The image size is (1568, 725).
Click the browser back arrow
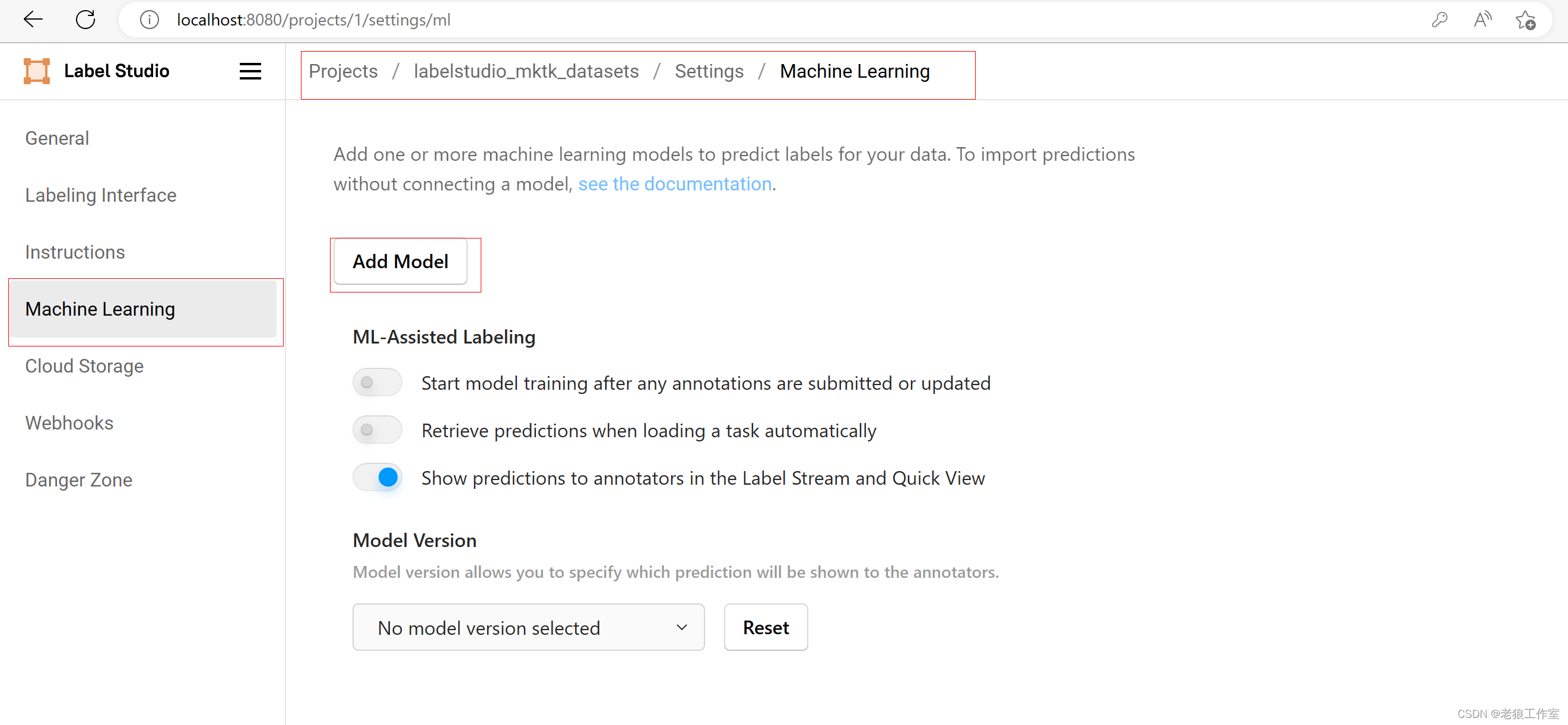[33, 20]
